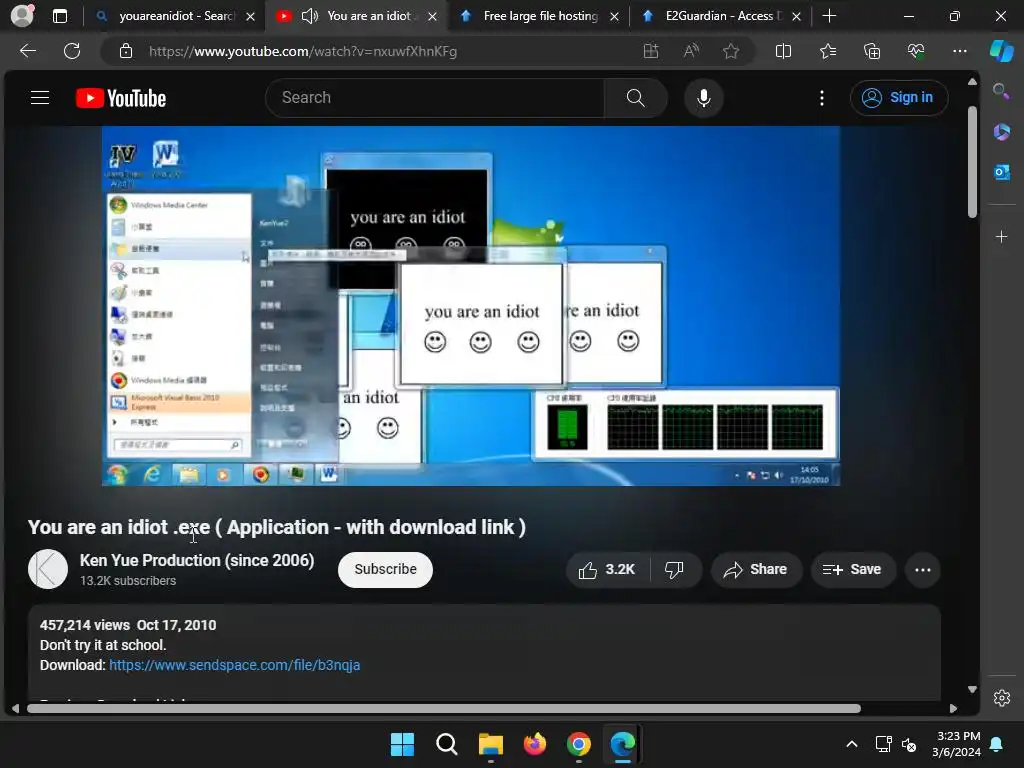Open the tab actions menu icon
Image resolution: width=1024 pixels, height=768 pixels.
click(60, 16)
